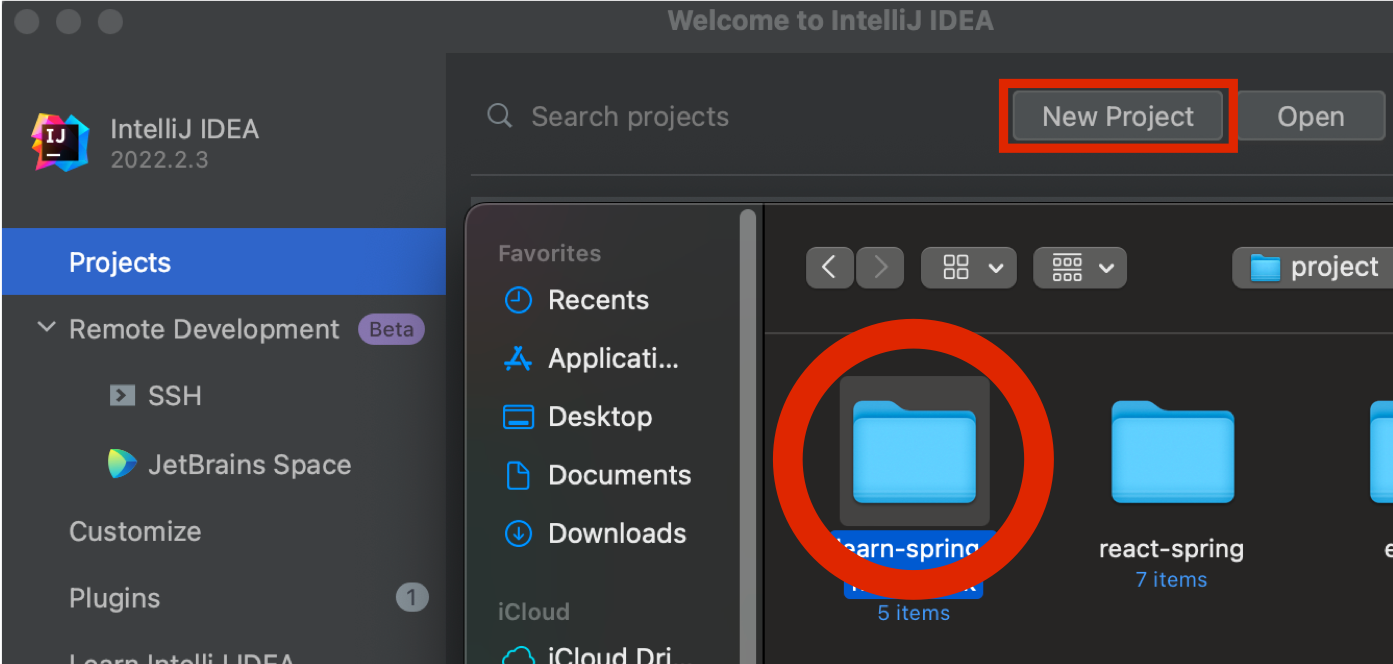Select Projects in the sidebar
The height and width of the screenshot is (664, 1393).
[223, 262]
